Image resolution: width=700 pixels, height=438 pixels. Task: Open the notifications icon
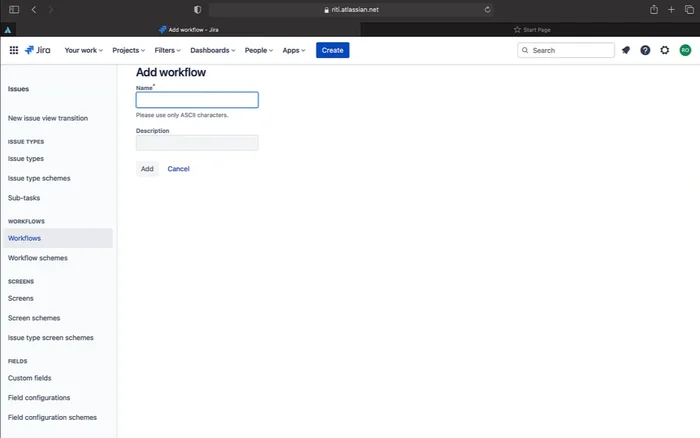coord(626,50)
